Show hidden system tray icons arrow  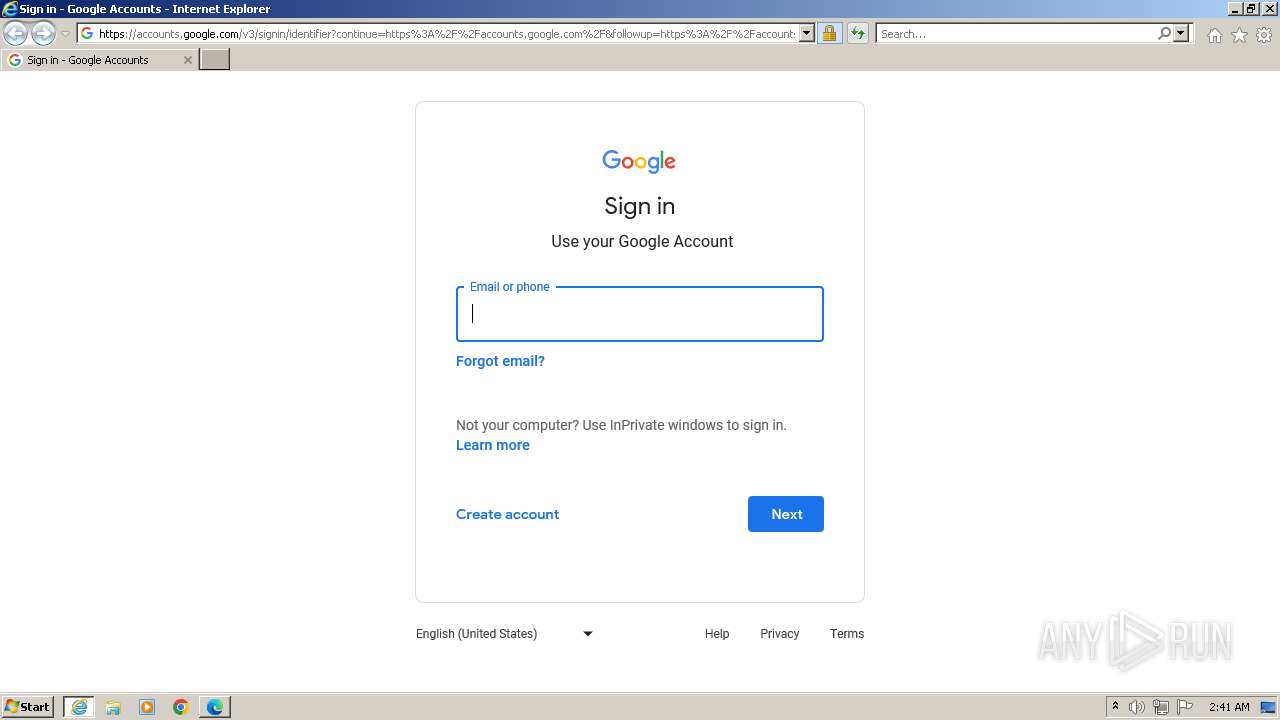(x=1116, y=707)
